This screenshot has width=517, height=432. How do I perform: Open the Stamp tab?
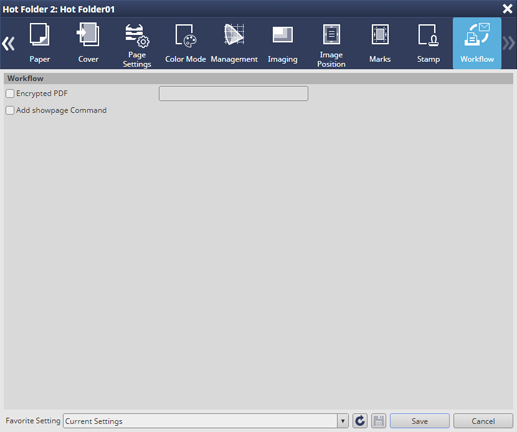tap(428, 43)
